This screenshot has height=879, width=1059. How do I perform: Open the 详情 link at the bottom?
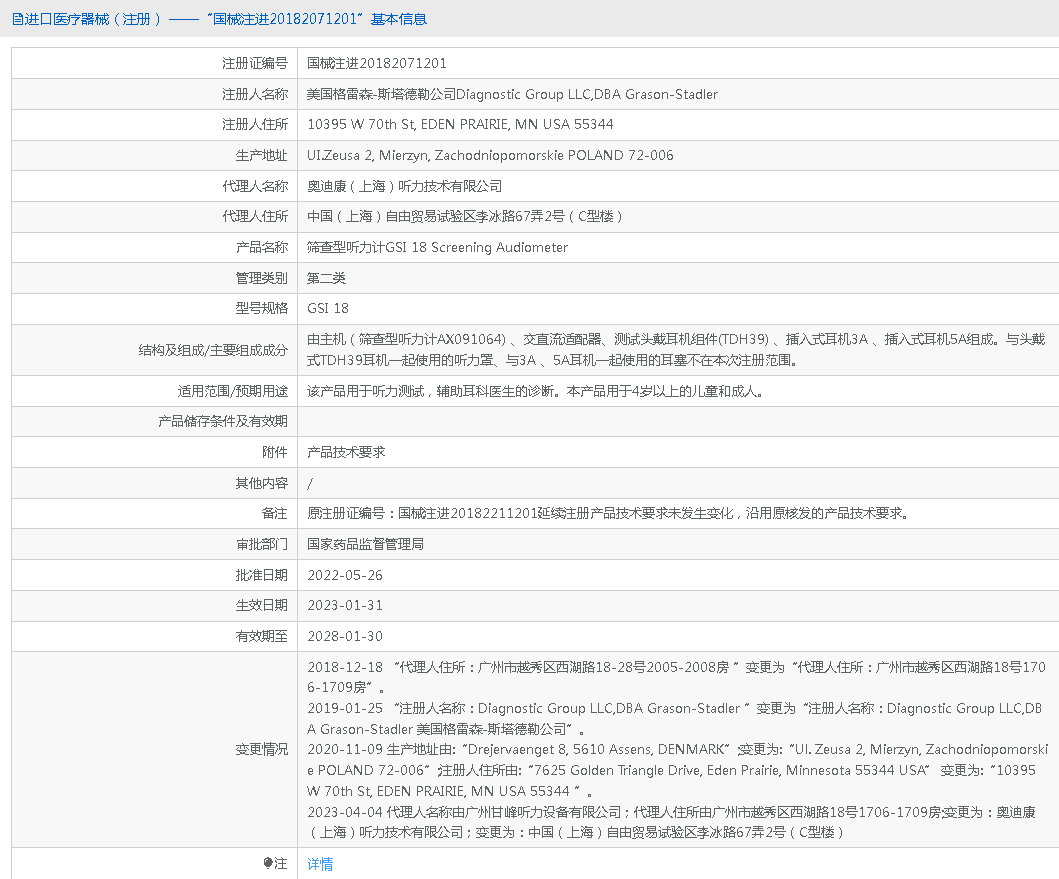pos(320,864)
